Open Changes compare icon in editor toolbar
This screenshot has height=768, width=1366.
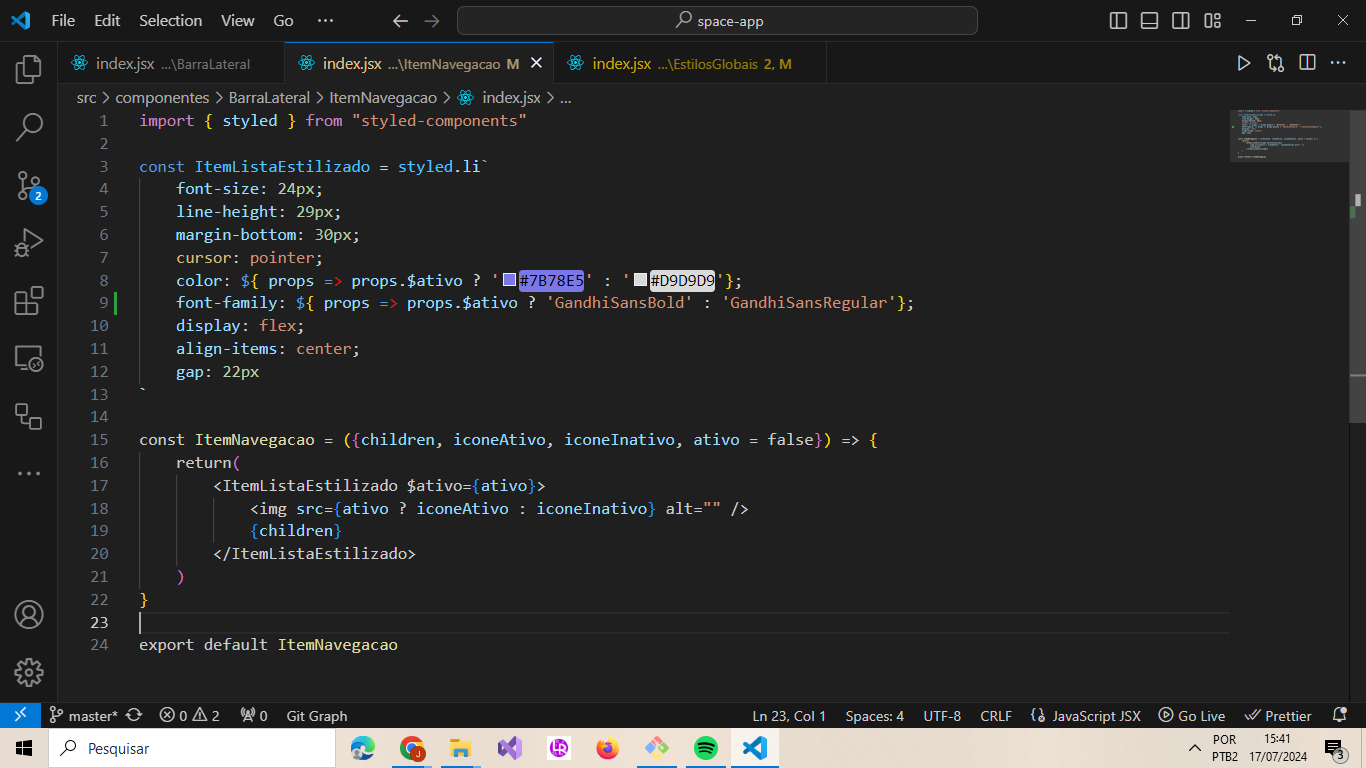coord(1275,63)
